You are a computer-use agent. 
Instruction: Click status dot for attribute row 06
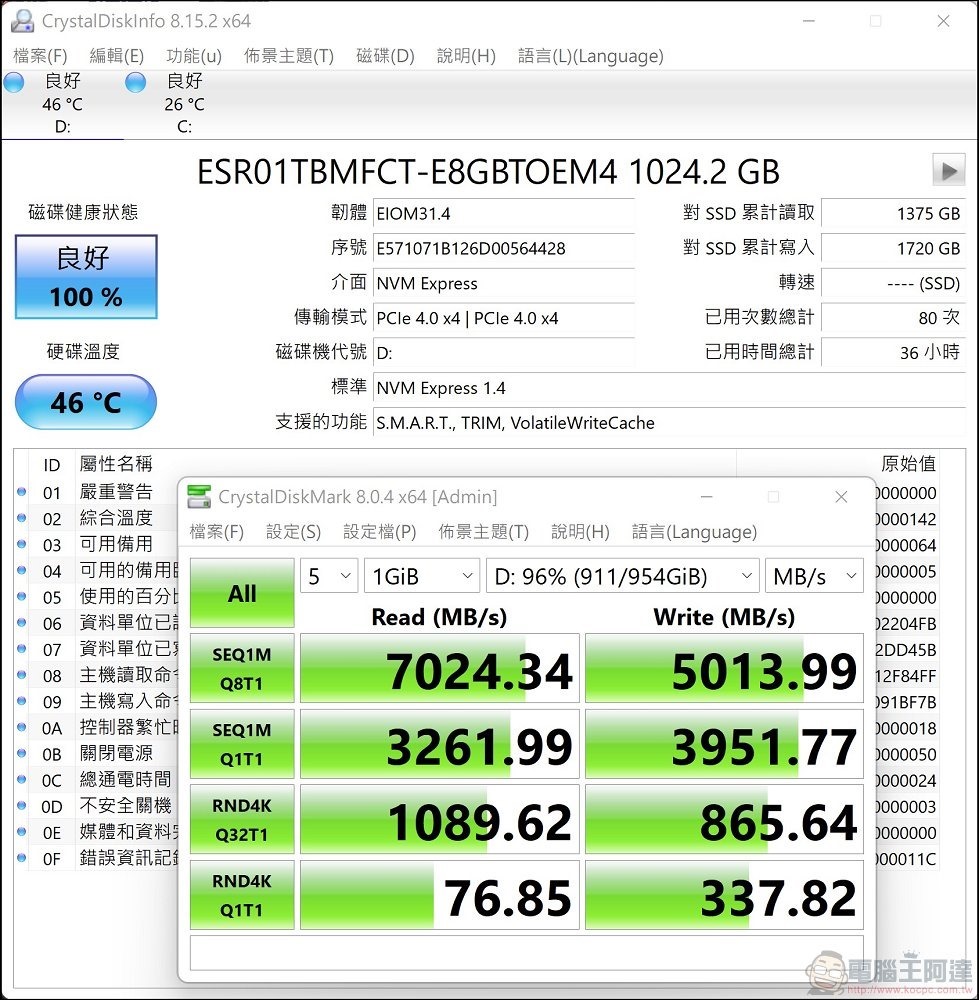[22, 622]
